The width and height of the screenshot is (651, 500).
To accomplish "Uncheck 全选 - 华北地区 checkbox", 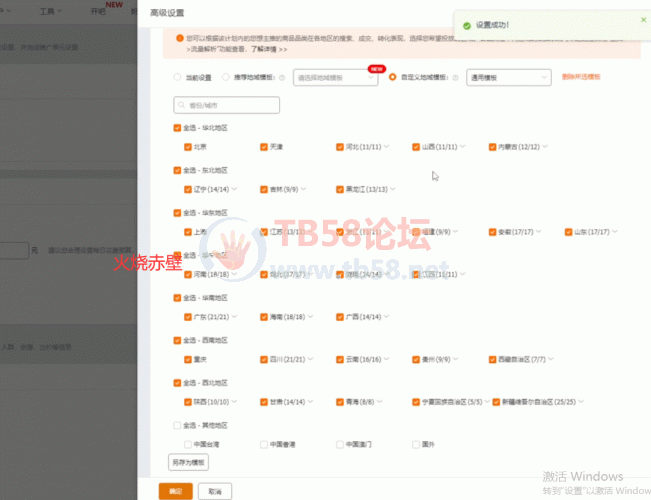I will tap(177, 128).
